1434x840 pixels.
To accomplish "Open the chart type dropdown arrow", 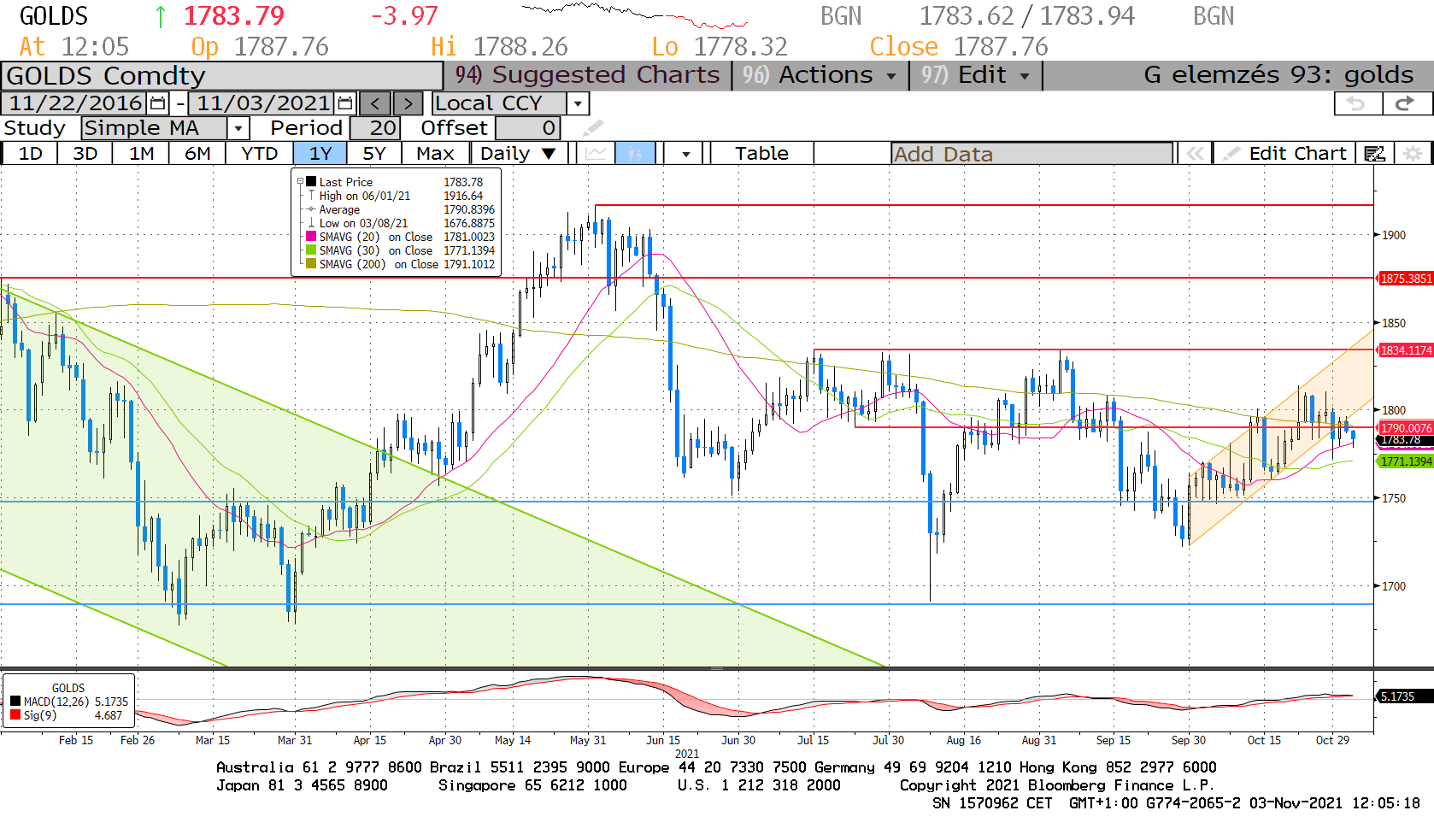I will click(685, 154).
